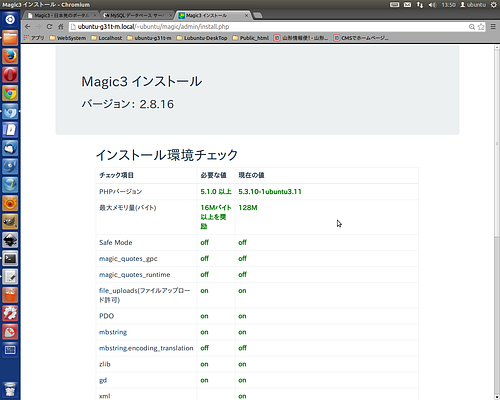
Task: Open the Public_html bookmark folder
Action: [251, 38]
